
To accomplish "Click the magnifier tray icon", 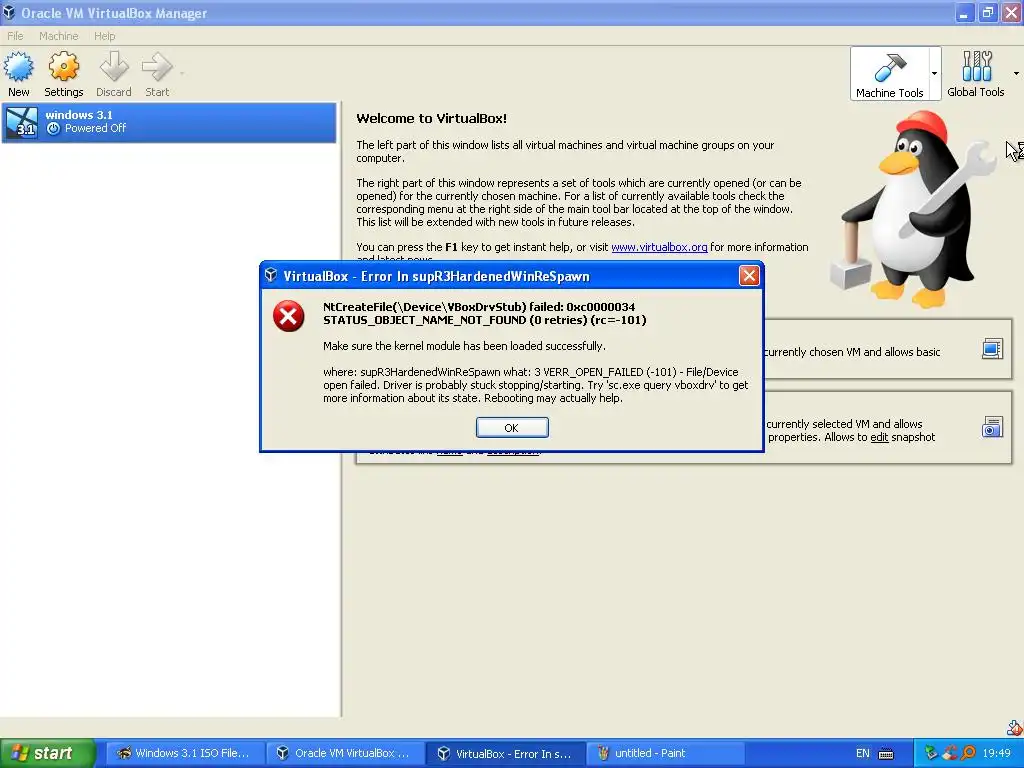I will [x=968, y=753].
